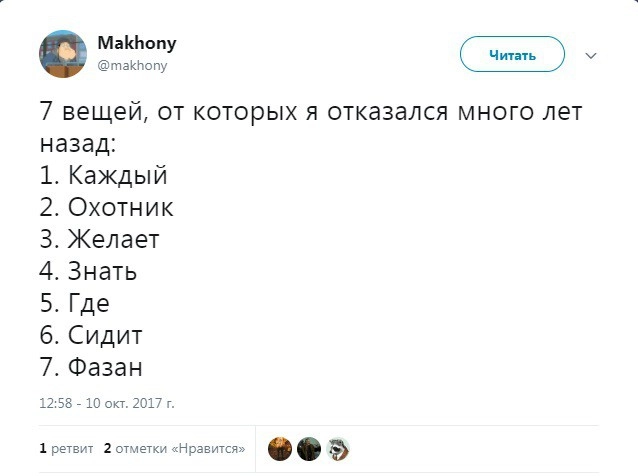Open Makhony's profile avatar picture
638x476 pixels.
pyautogui.click(x=64, y=53)
